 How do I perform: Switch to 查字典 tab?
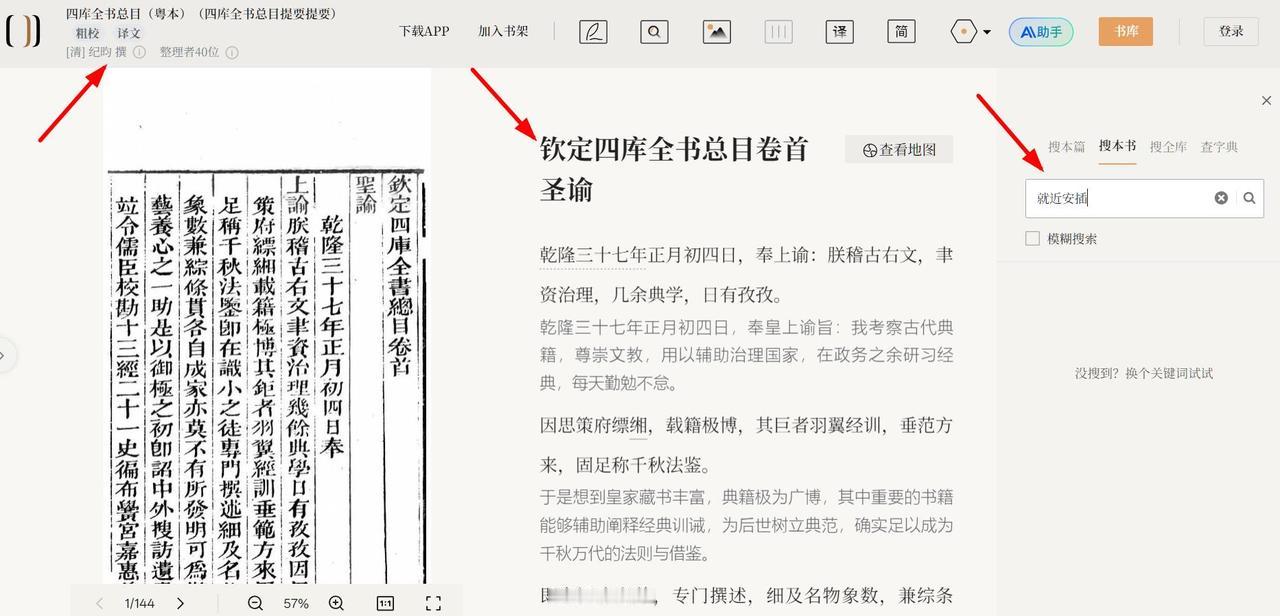pos(1219,147)
